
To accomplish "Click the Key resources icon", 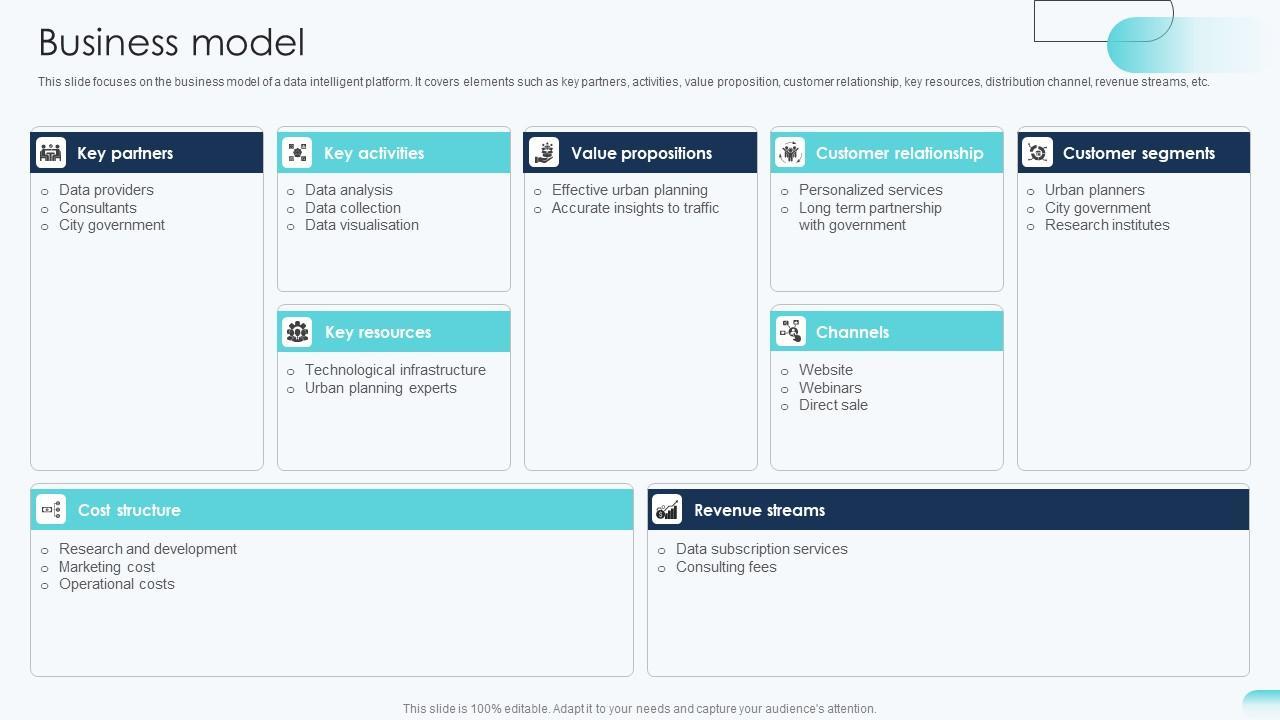I will 297,332.
